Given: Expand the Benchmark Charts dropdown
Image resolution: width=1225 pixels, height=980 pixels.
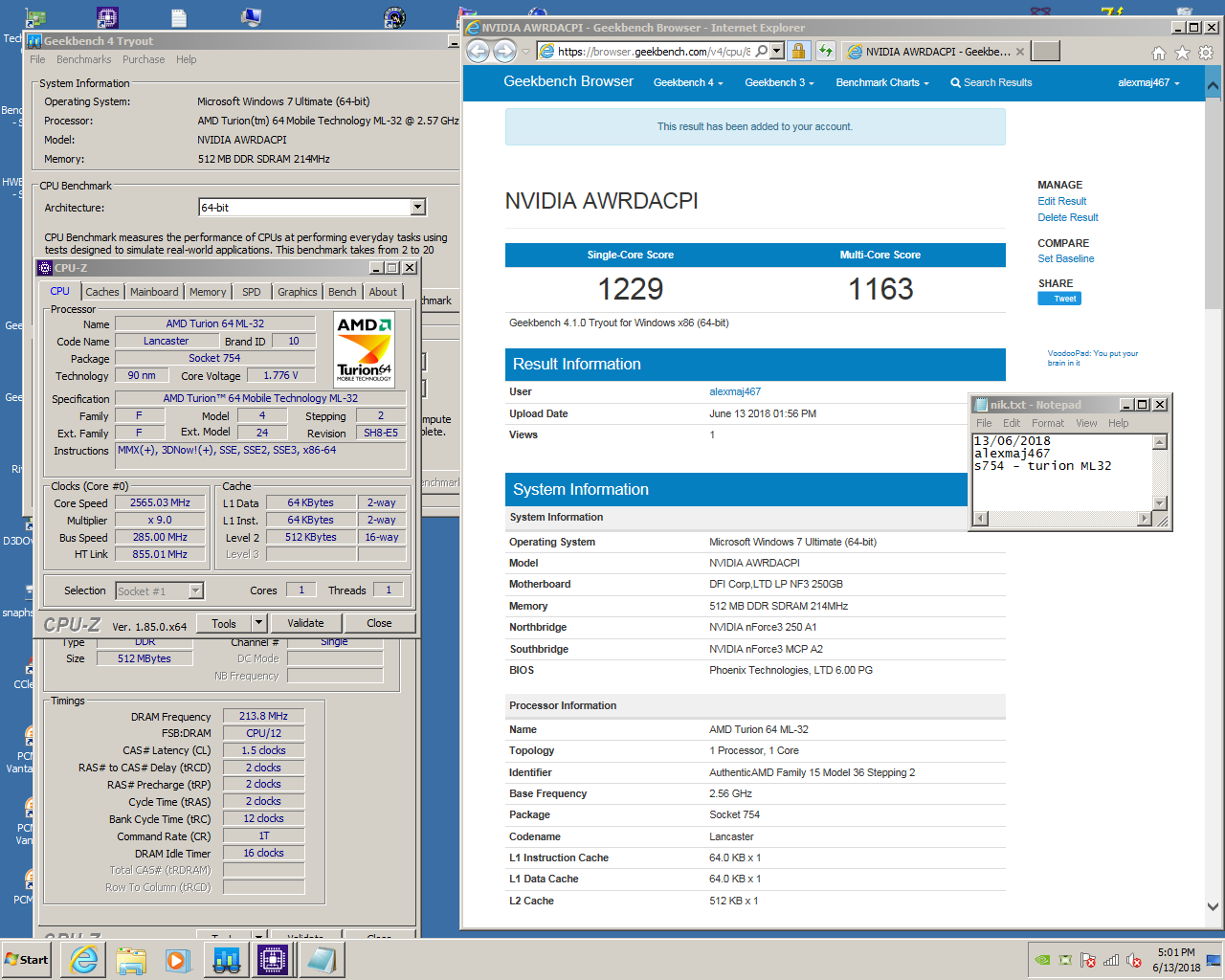Looking at the screenshot, I should [882, 82].
